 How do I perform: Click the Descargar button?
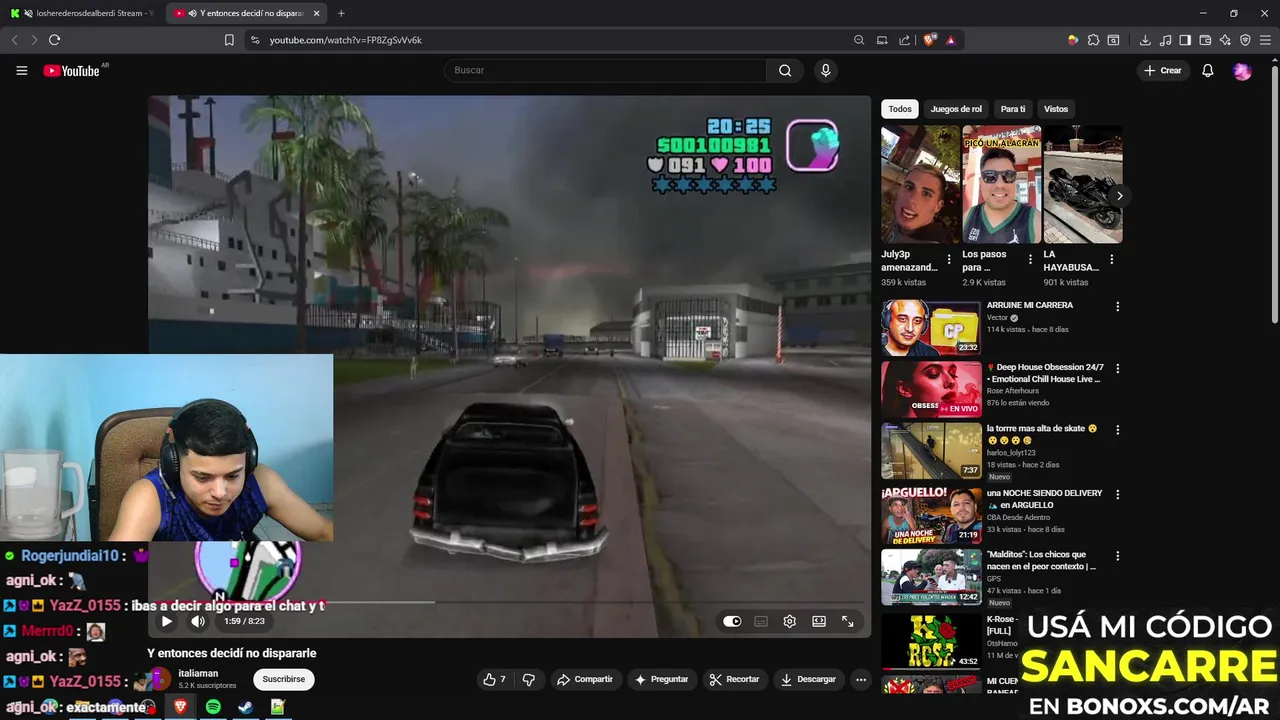[x=808, y=679]
